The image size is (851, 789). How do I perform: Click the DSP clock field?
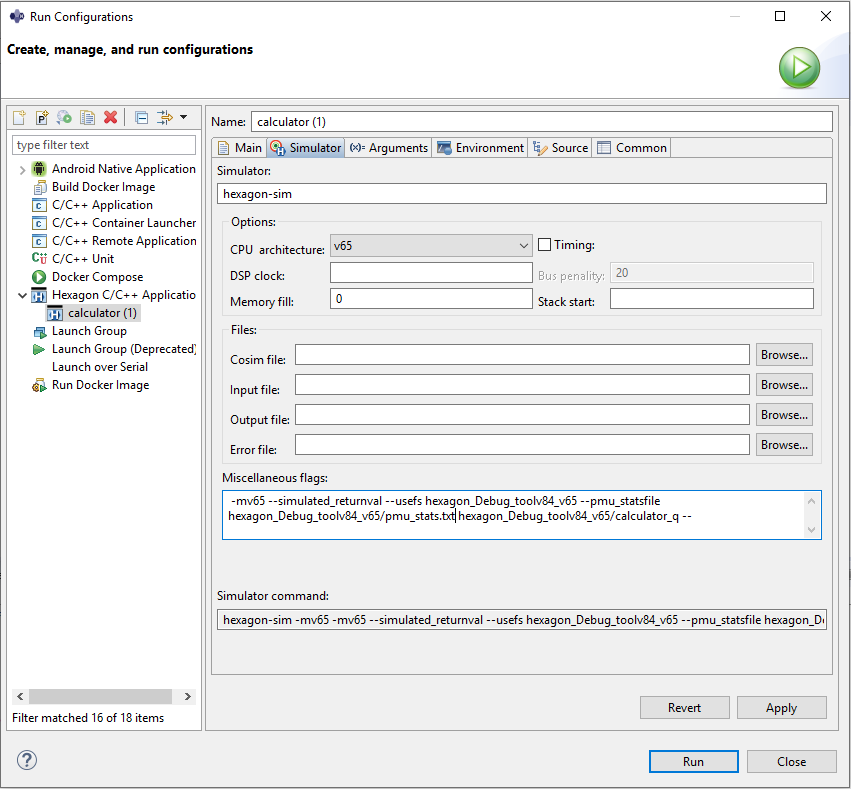tap(431, 273)
